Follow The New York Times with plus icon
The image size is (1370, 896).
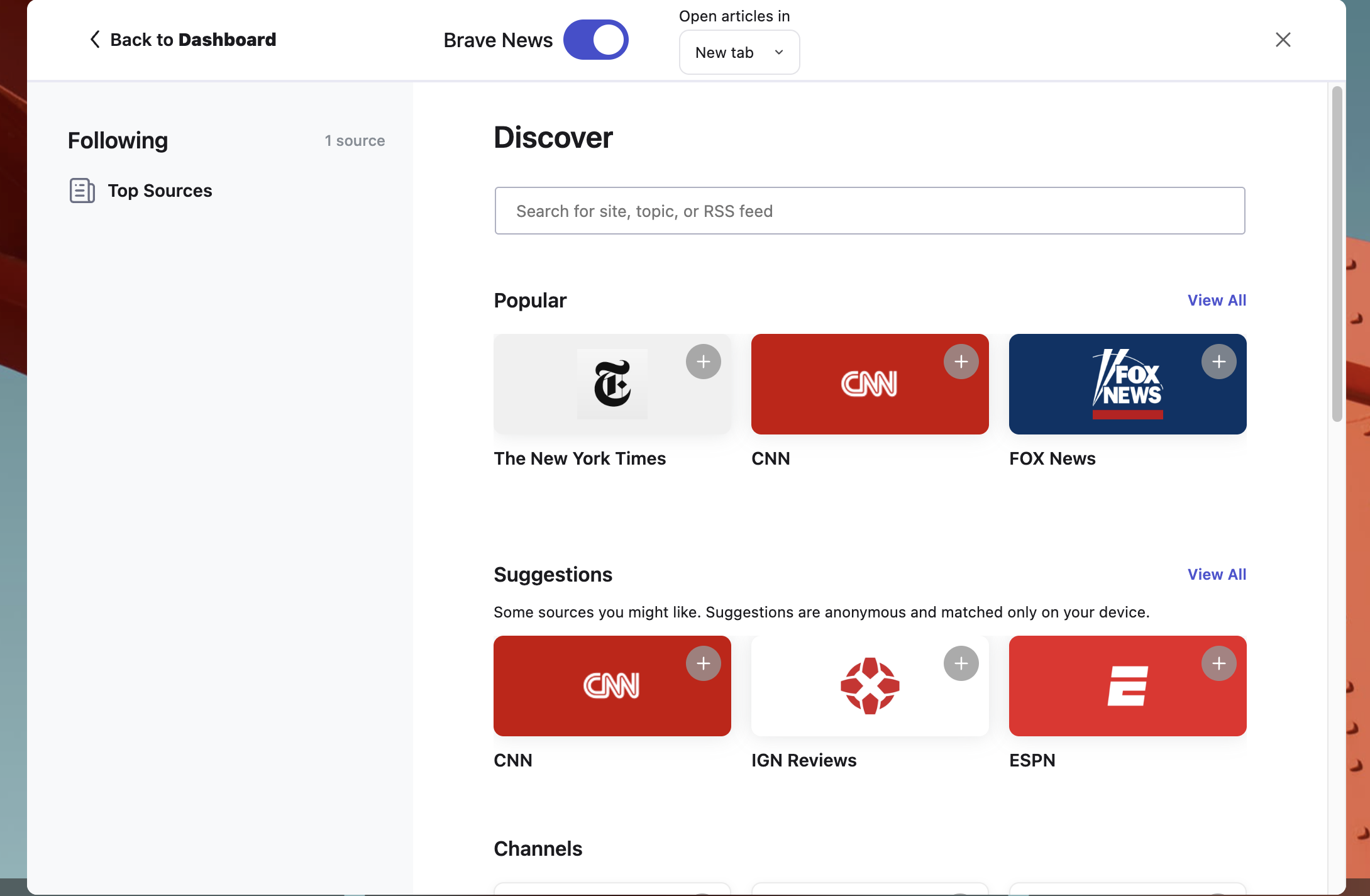pos(703,362)
